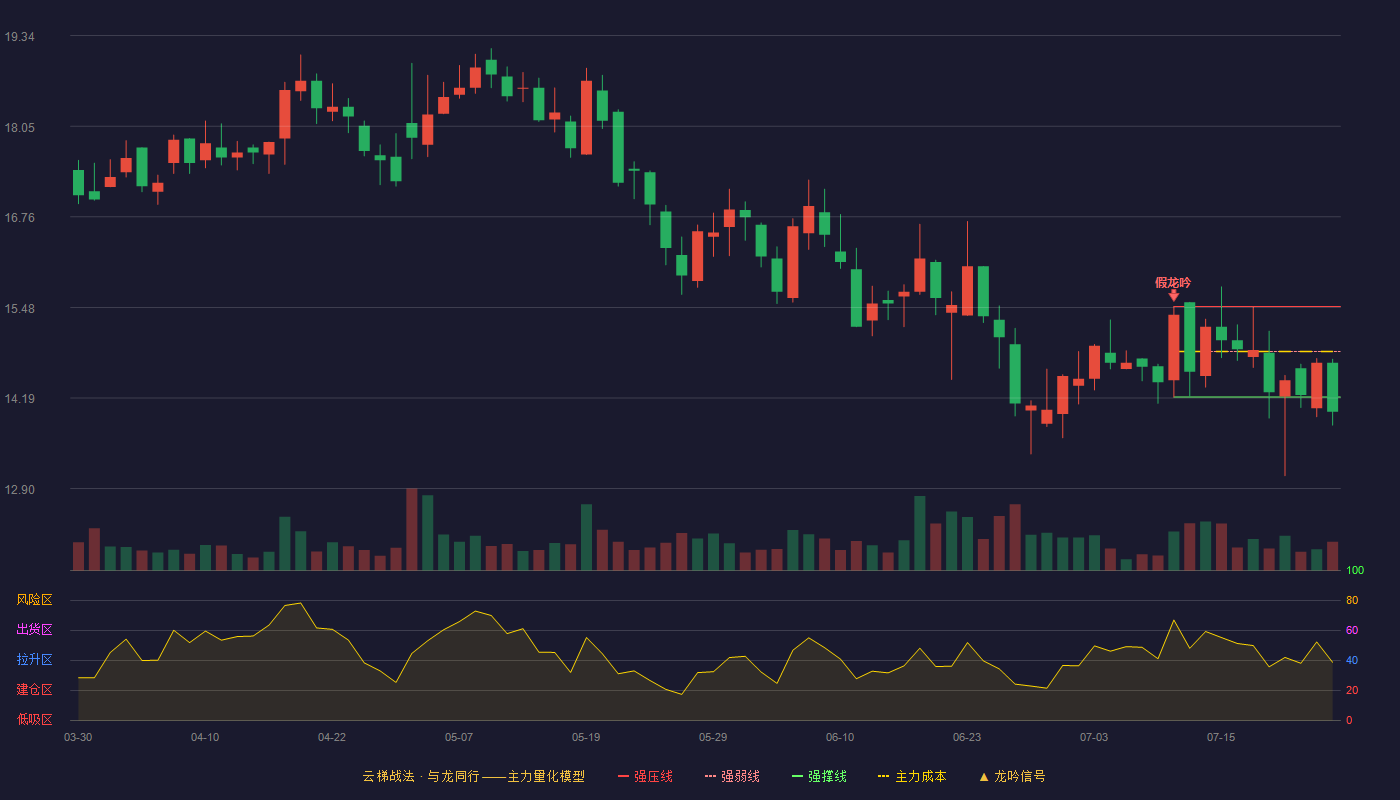
Task: Toggle the 强压线 legend series
Action: point(645,776)
